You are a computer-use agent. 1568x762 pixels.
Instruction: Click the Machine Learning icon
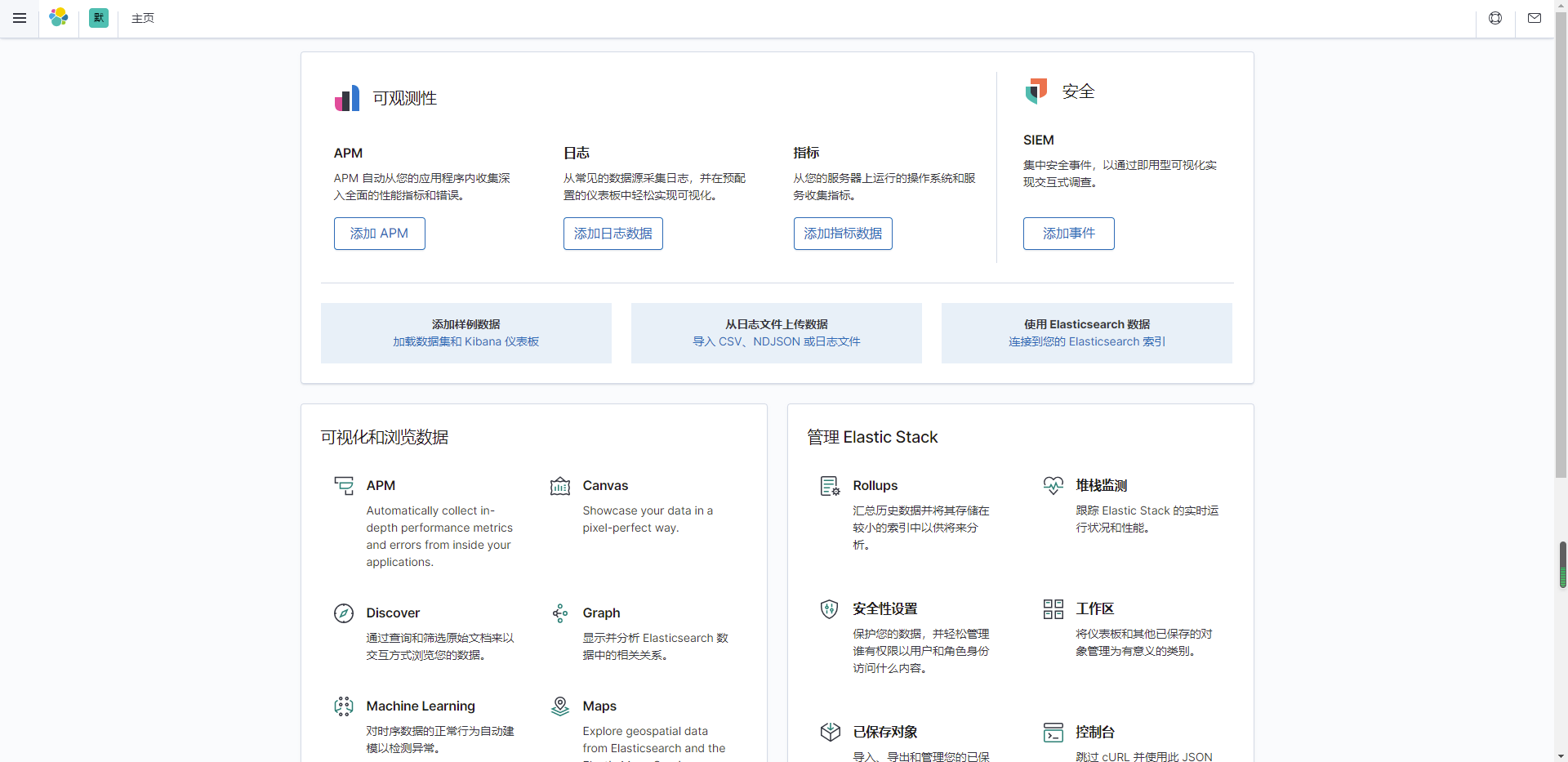coord(344,706)
